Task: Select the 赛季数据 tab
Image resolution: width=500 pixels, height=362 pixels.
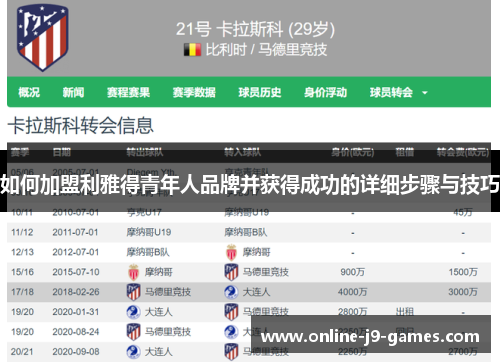Action: tap(194, 92)
